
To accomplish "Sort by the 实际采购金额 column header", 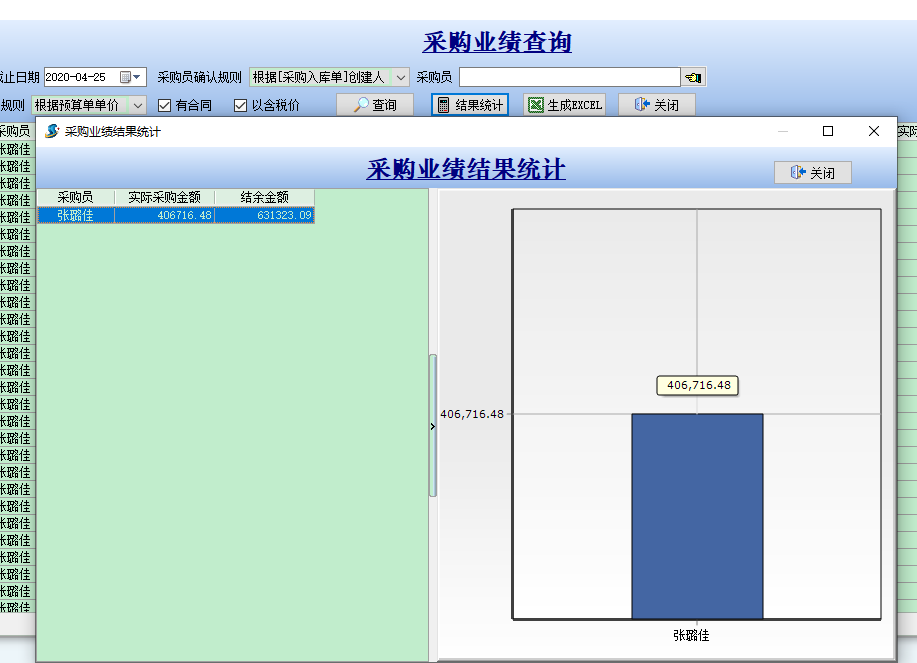I will click(x=164, y=198).
